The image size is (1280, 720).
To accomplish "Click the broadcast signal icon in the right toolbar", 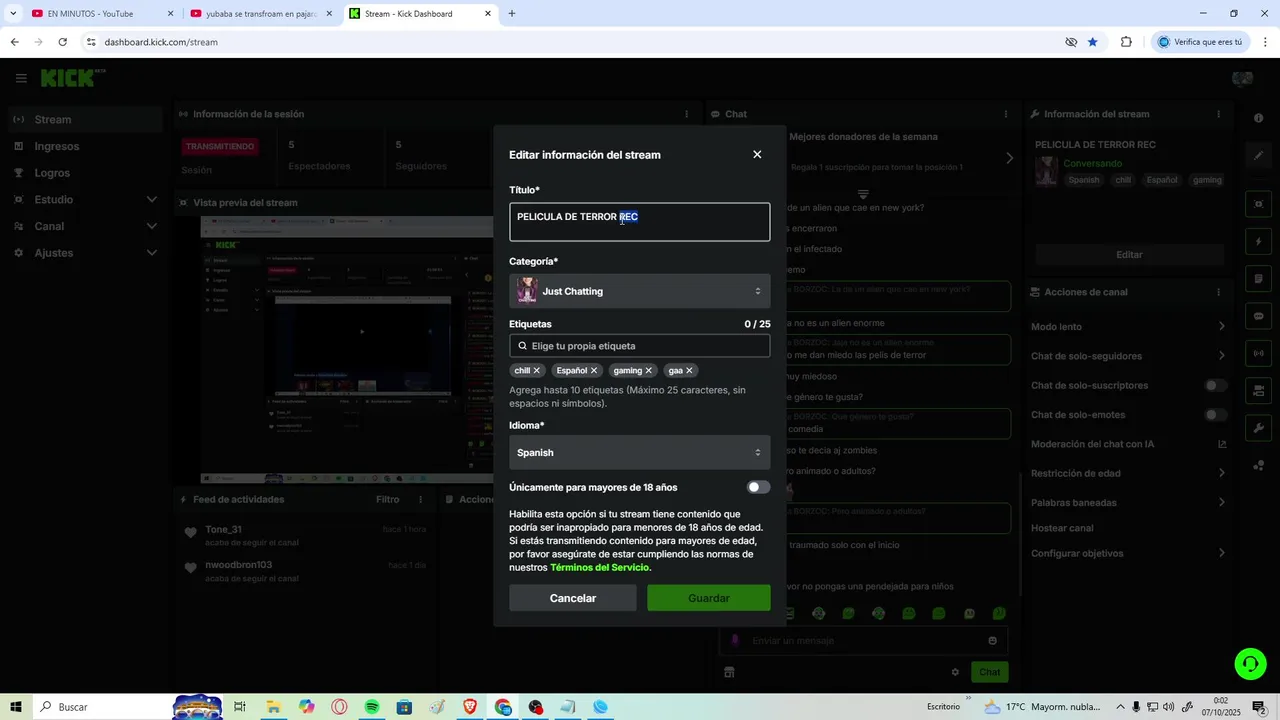I will pos(1258,353).
